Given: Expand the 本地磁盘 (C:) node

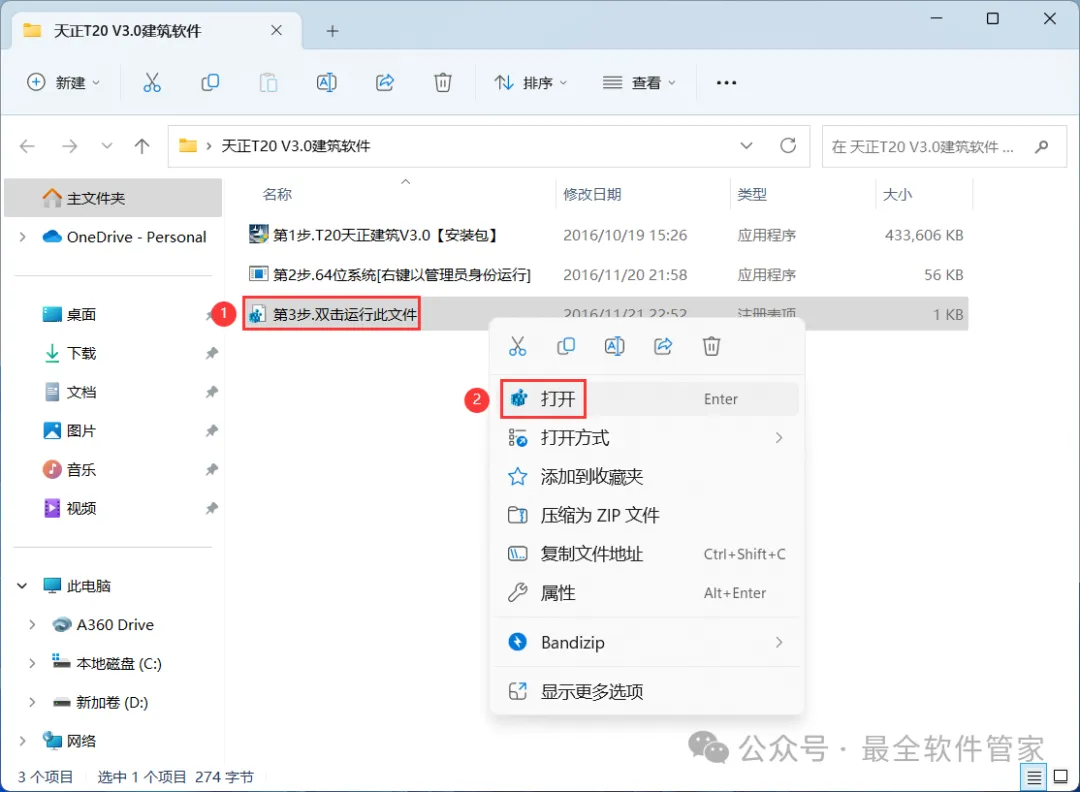Looking at the screenshot, I should (x=32, y=663).
